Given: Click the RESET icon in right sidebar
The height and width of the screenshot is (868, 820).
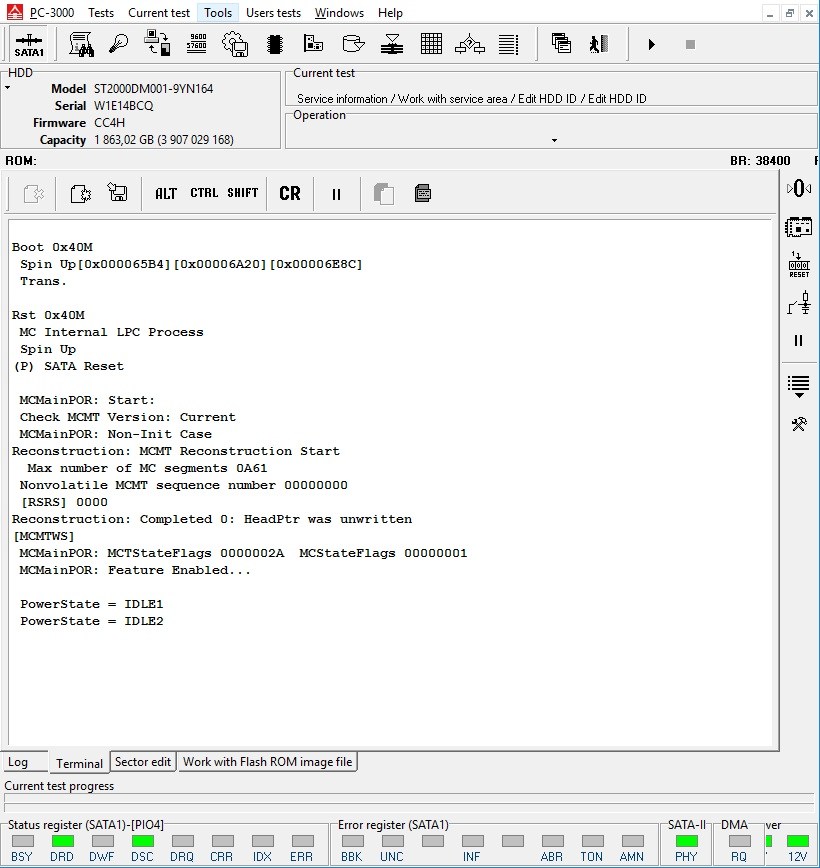Looking at the screenshot, I should [799, 265].
